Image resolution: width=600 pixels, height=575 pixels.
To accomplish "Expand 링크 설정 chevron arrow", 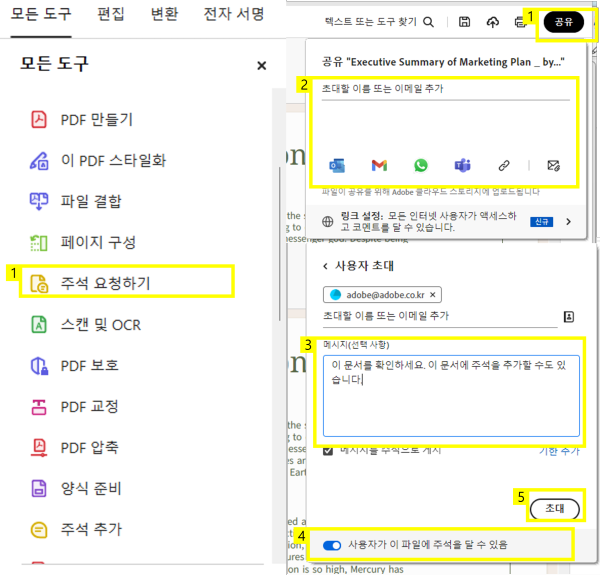I will pos(569,222).
